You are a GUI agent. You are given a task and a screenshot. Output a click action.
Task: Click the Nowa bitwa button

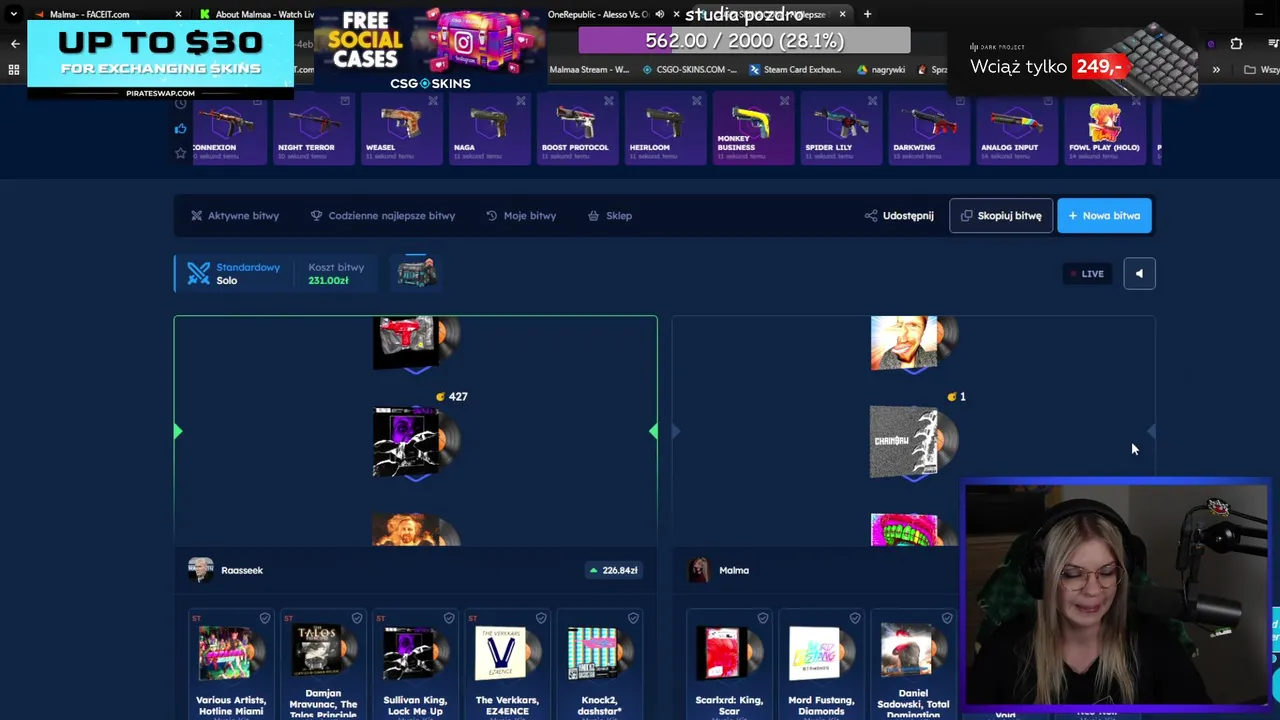click(x=1104, y=215)
